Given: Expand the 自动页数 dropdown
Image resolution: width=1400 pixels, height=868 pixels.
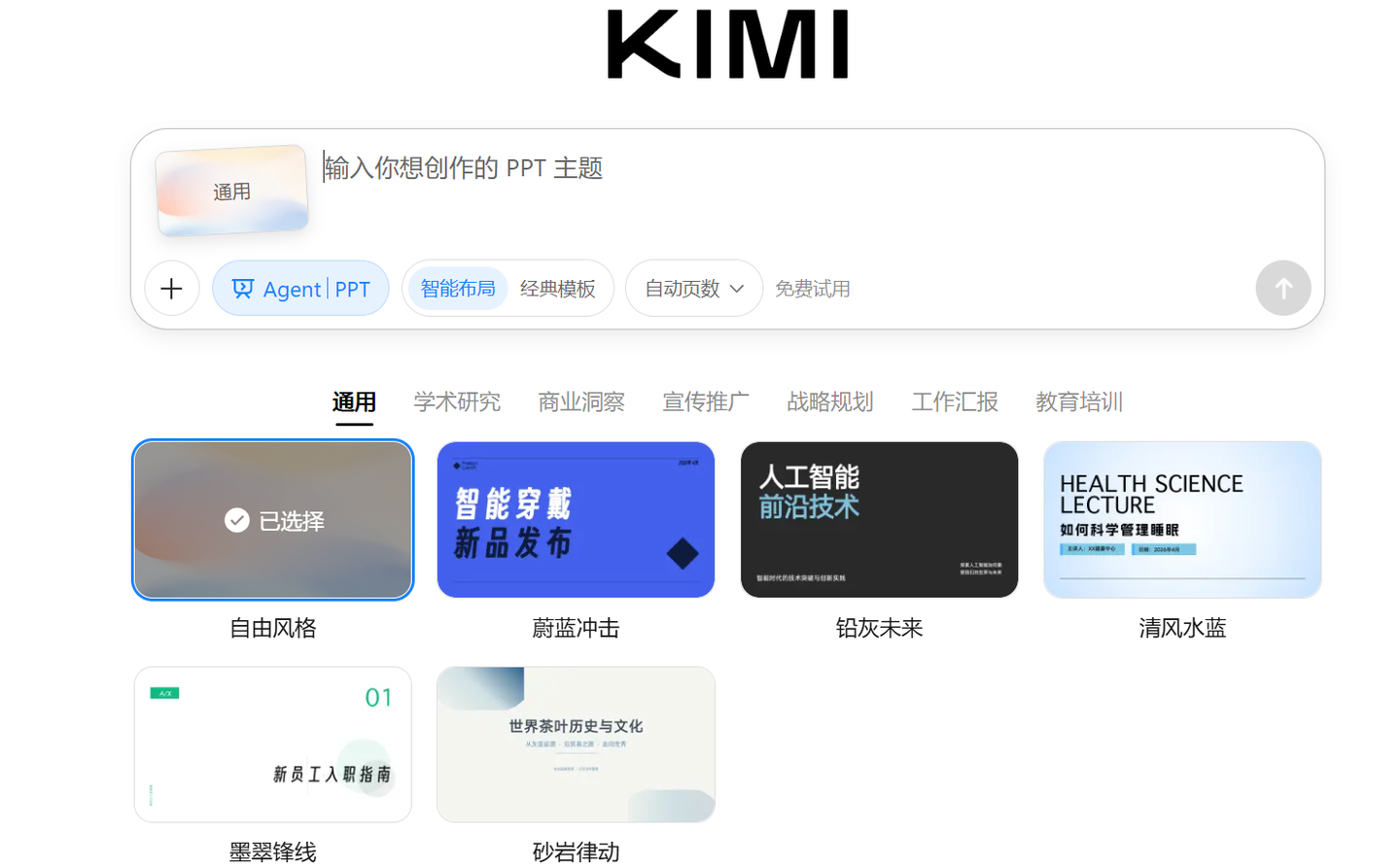Looking at the screenshot, I should point(694,289).
